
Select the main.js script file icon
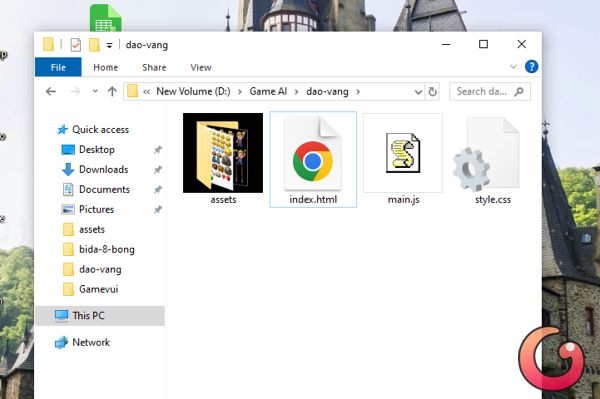403,153
